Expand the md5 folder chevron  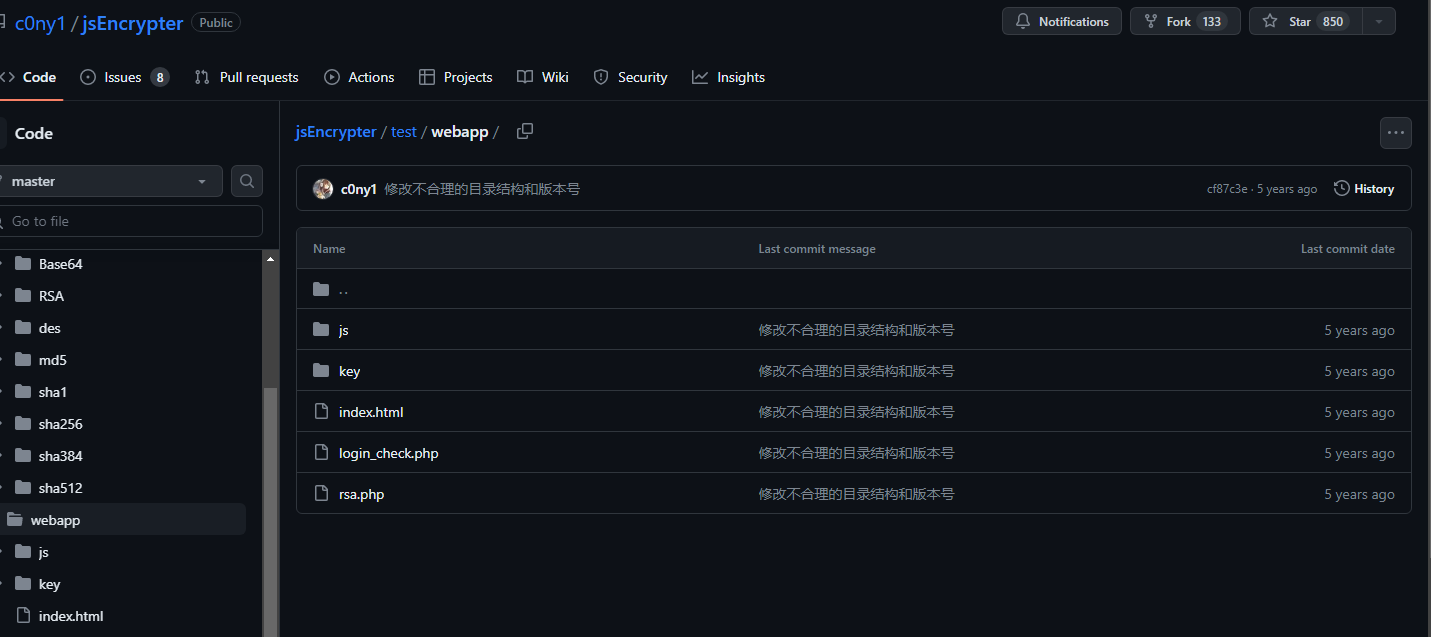tap(1, 360)
